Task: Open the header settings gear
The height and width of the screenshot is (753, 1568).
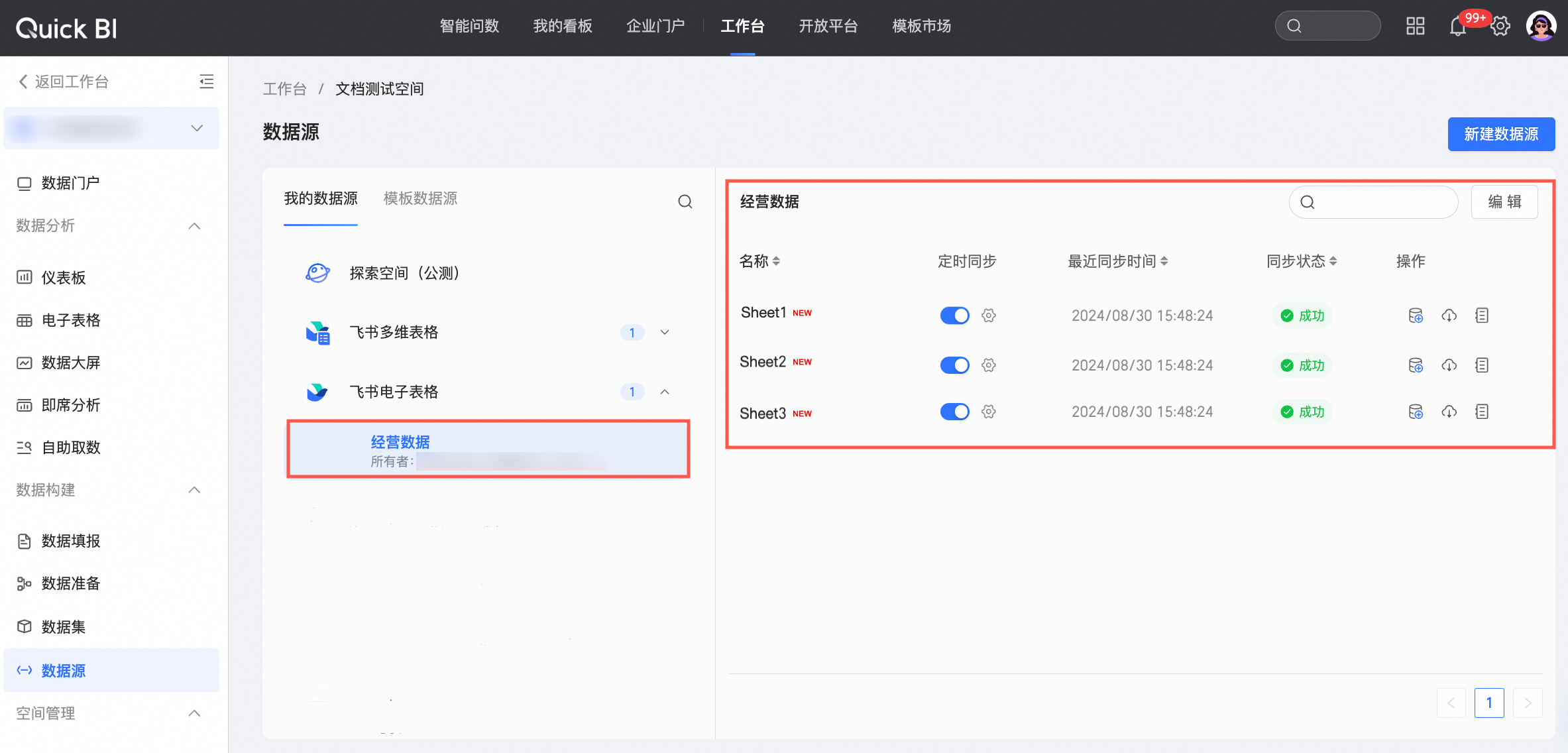Action: pos(1500,27)
